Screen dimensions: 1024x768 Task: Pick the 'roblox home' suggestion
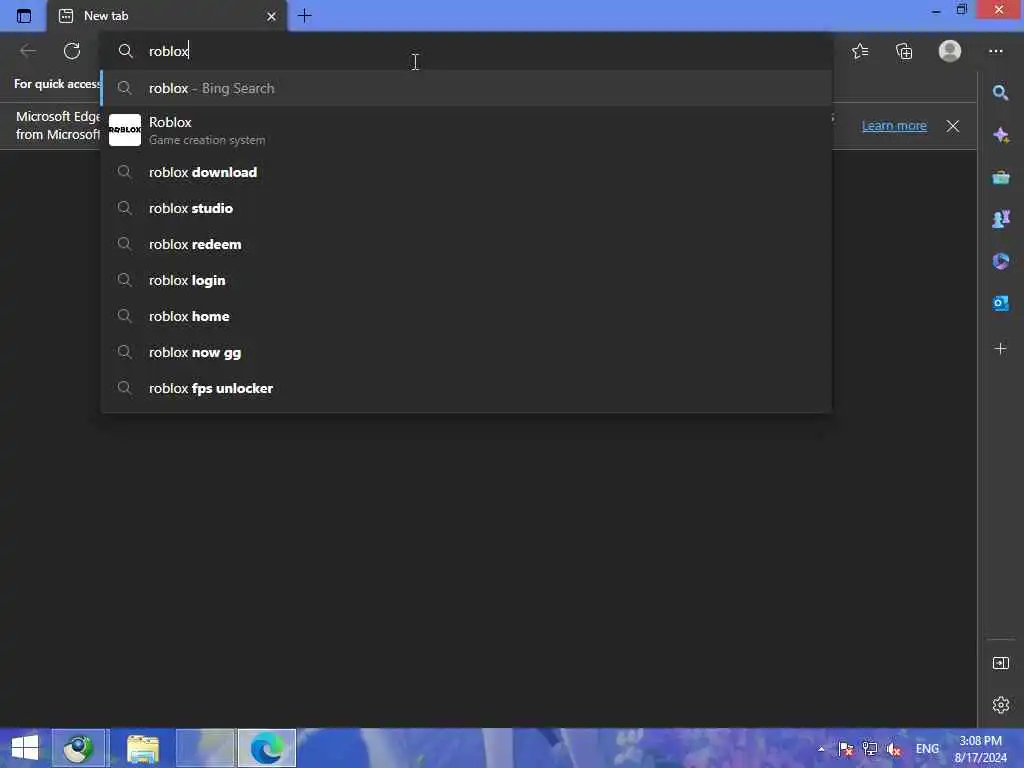(467, 316)
